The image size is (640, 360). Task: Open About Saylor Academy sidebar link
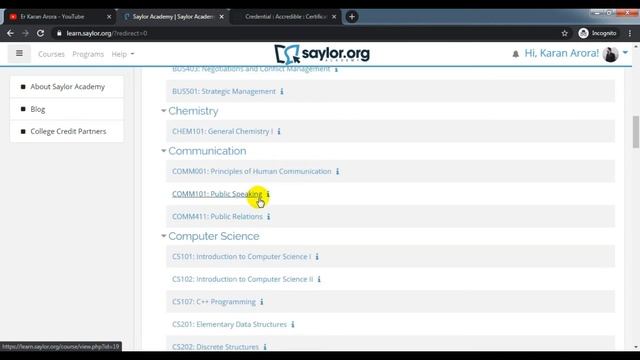point(67,87)
